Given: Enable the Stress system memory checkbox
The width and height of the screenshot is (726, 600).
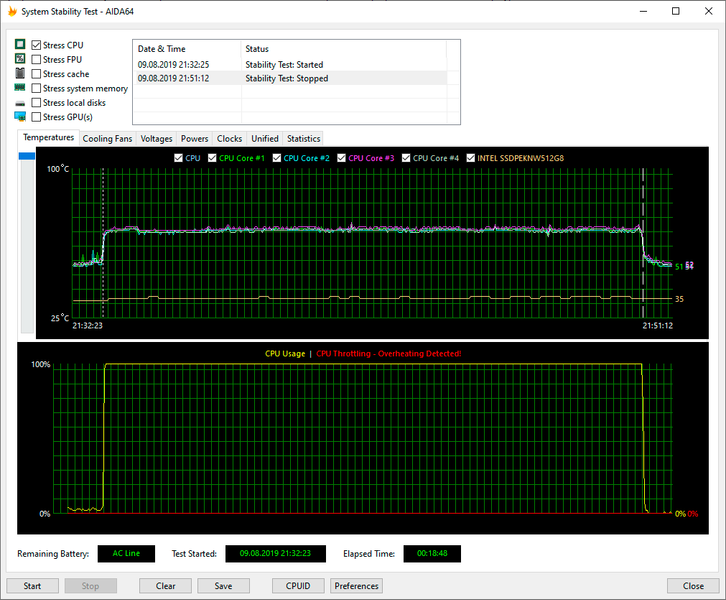Looking at the screenshot, I should click(x=36, y=88).
